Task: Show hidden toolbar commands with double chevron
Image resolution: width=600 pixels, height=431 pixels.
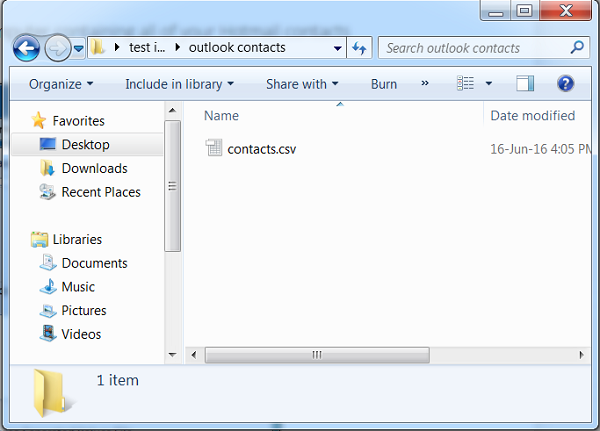Action: click(424, 84)
